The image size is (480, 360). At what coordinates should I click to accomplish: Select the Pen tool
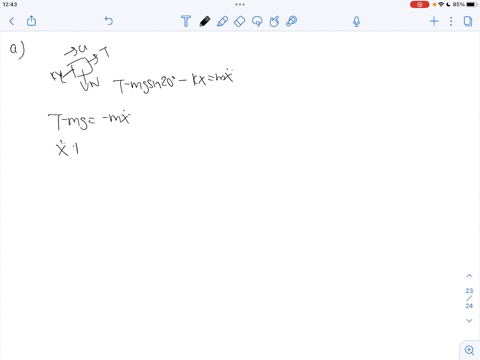205,21
